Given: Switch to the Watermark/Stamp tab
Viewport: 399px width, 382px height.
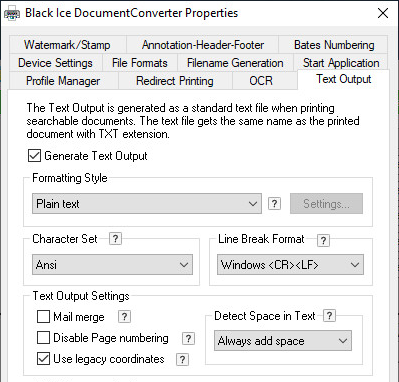Looking at the screenshot, I should [67, 45].
